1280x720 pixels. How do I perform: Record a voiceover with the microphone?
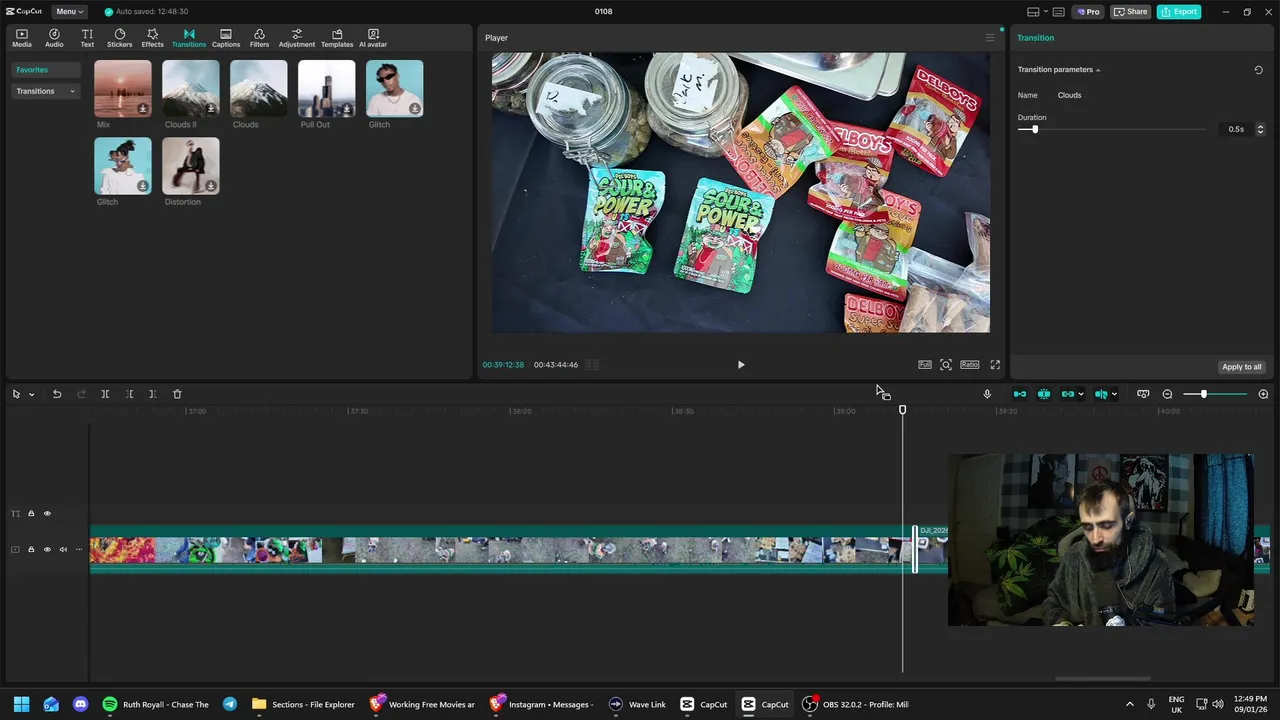click(x=987, y=394)
